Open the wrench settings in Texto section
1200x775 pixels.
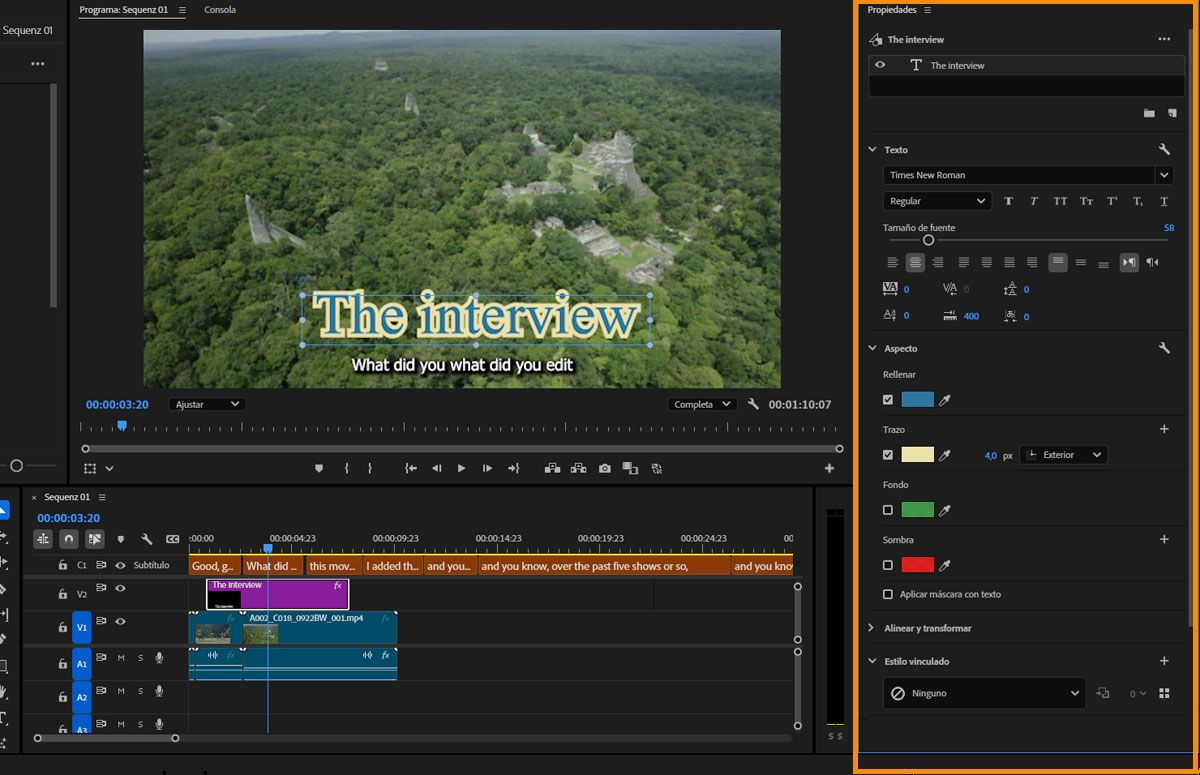coord(1164,150)
